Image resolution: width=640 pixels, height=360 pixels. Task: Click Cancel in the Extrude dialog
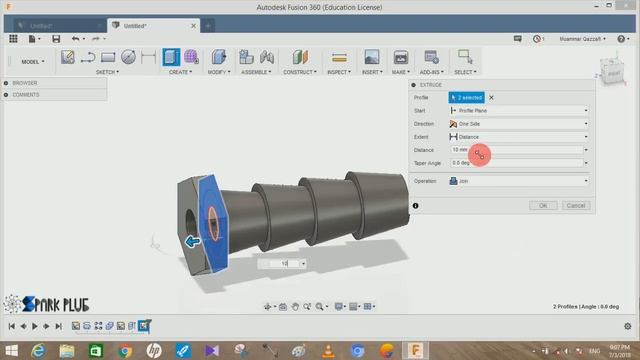576,206
